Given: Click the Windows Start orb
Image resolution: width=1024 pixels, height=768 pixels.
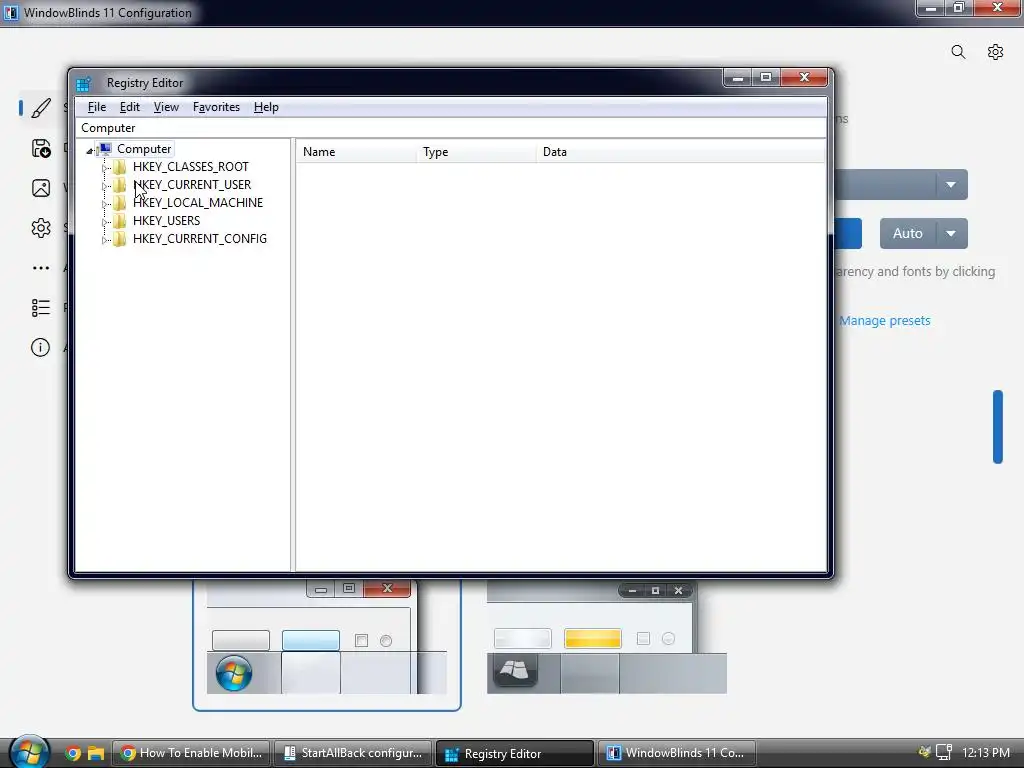Looking at the screenshot, I should click(29, 752).
